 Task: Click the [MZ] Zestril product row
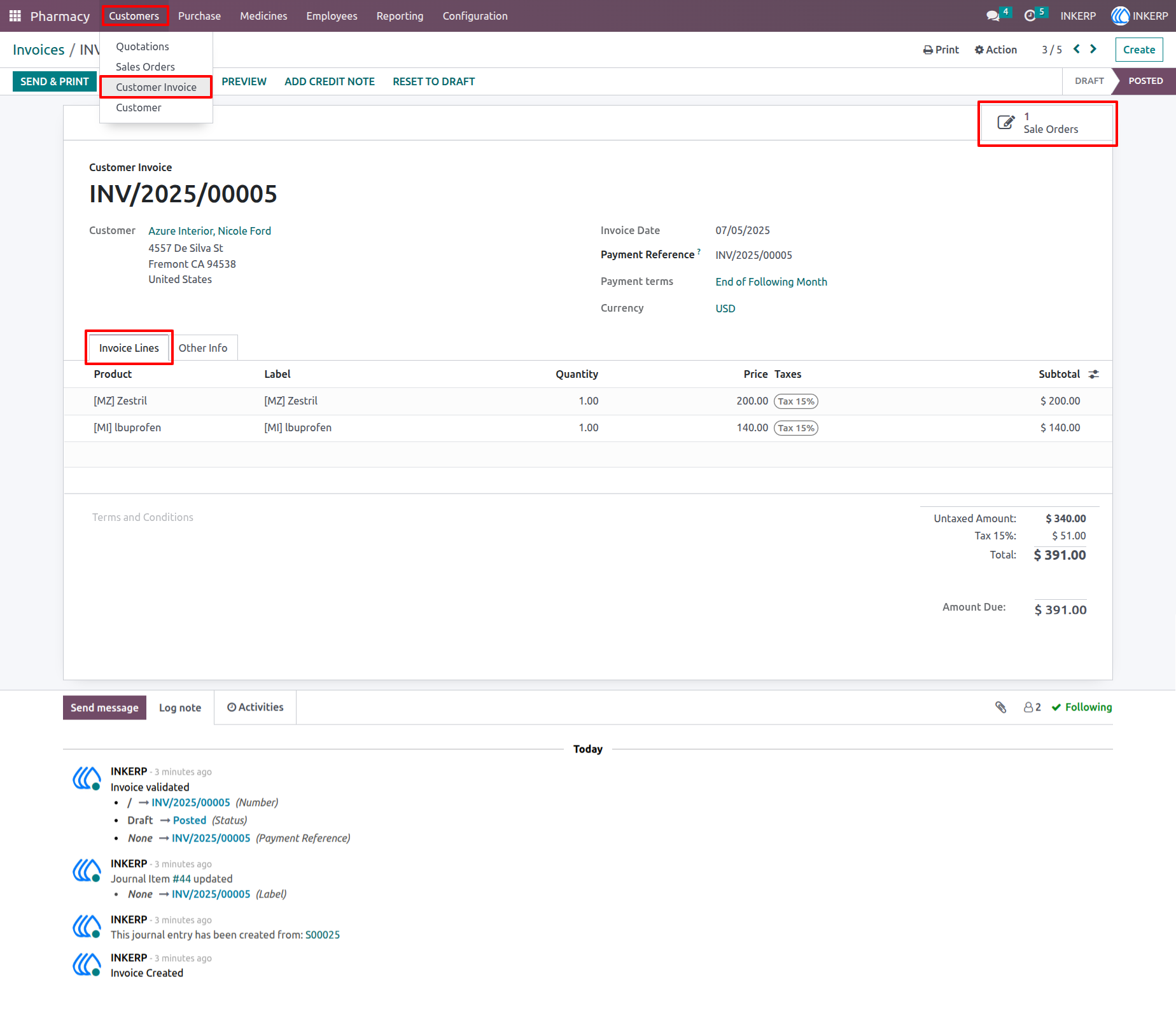(588, 401)
